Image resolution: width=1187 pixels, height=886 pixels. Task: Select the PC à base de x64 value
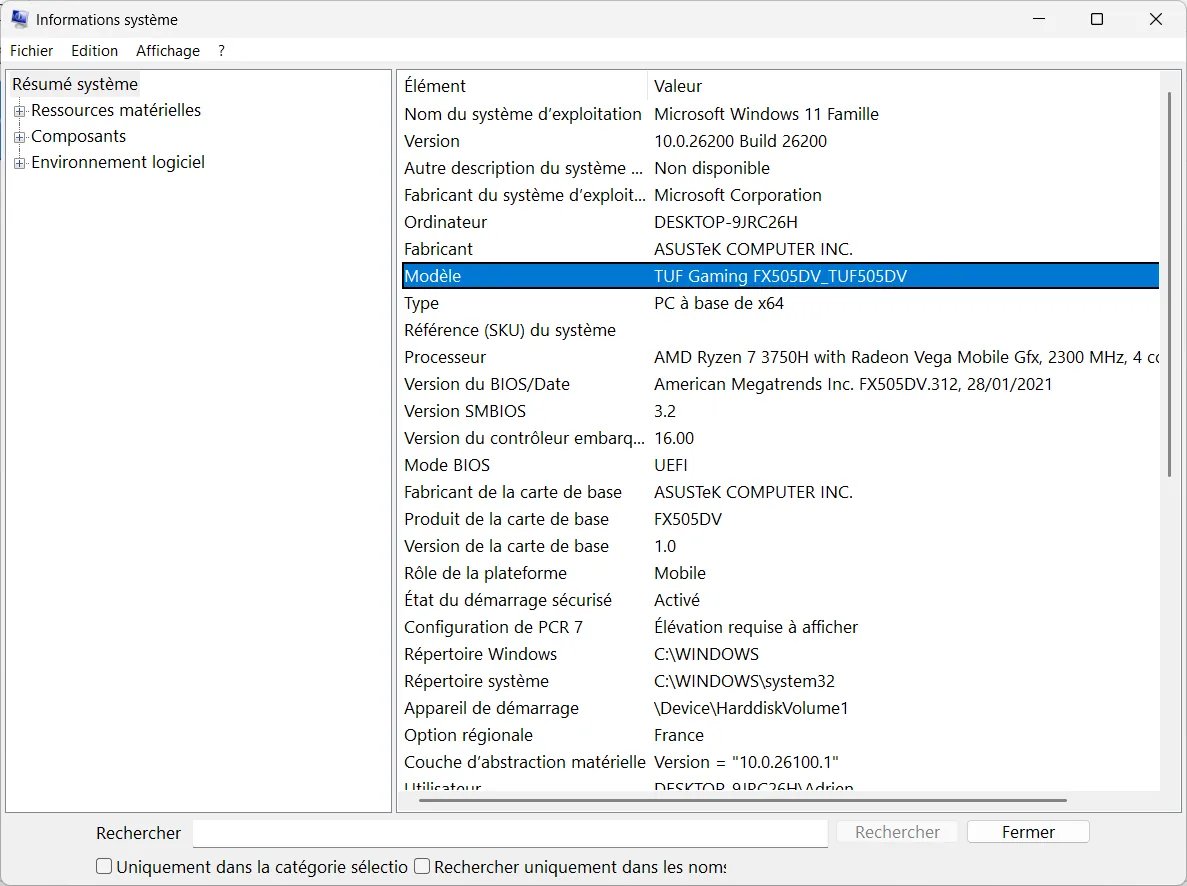[x=719, y=304]
